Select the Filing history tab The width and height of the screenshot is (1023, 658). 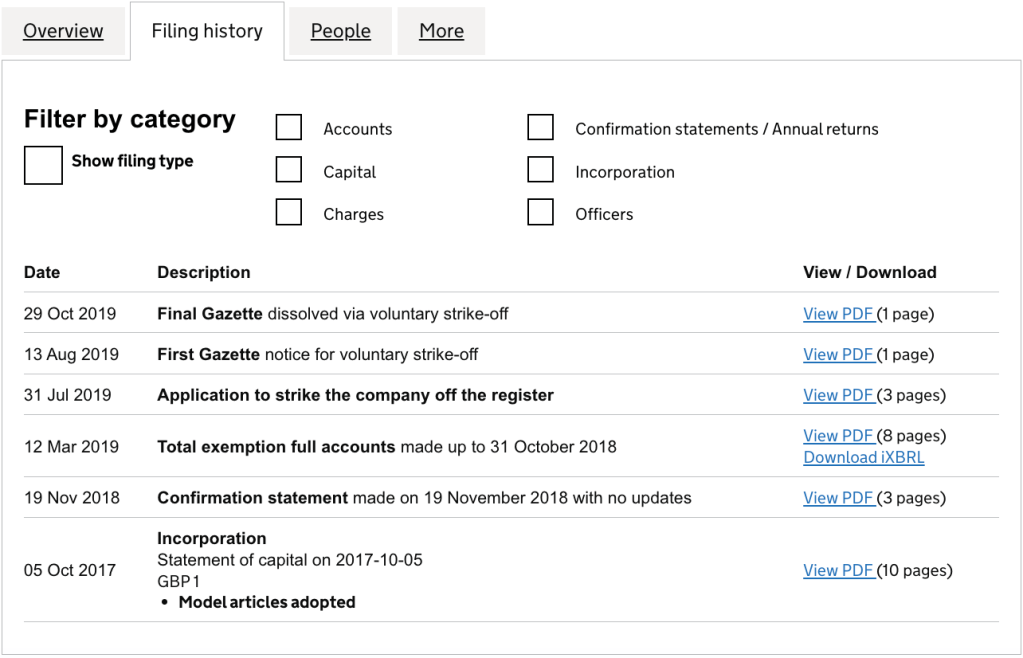click(207, 31)
